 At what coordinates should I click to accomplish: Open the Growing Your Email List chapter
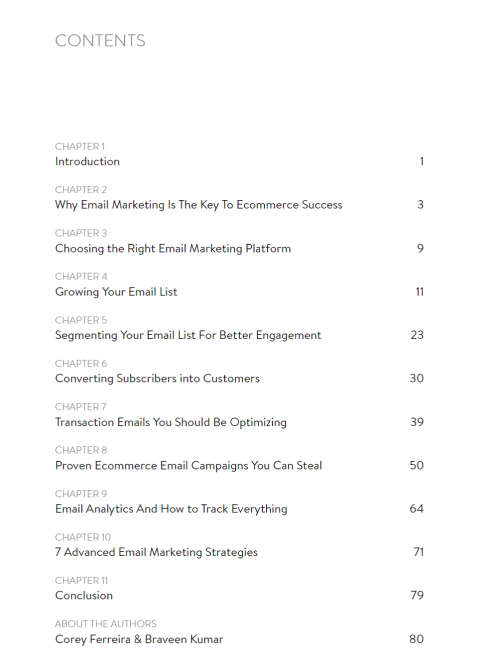116,292
